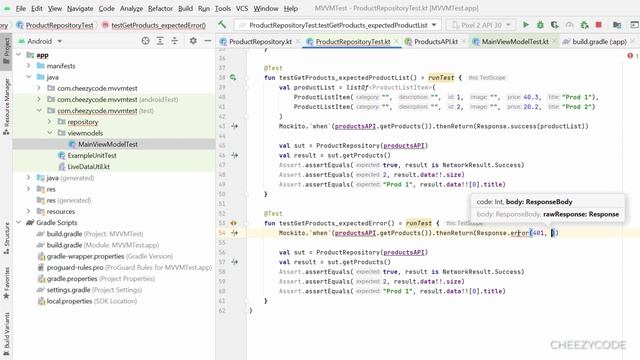
Task: Open Build Variants sidebar tab
Action: point(6,333)
